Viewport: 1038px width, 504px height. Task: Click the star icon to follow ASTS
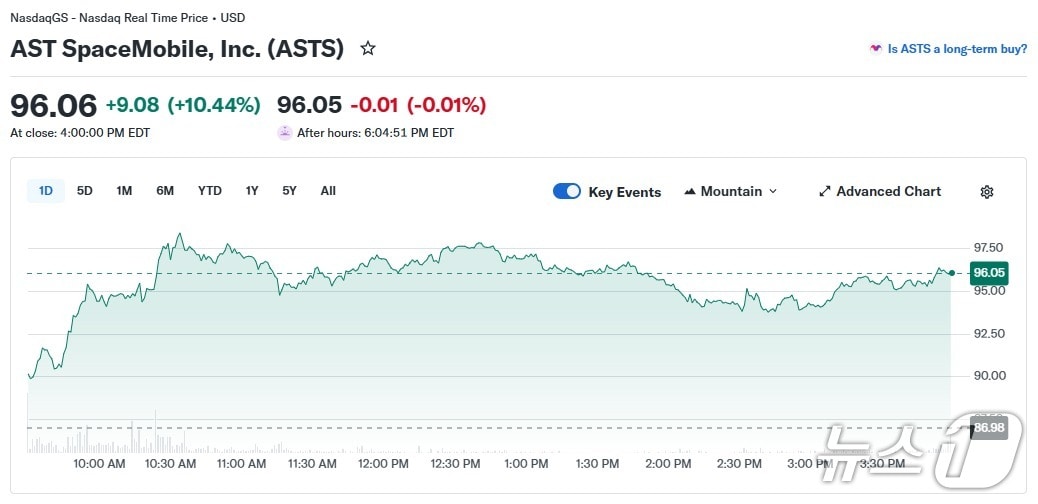click(x=368, y=48)
